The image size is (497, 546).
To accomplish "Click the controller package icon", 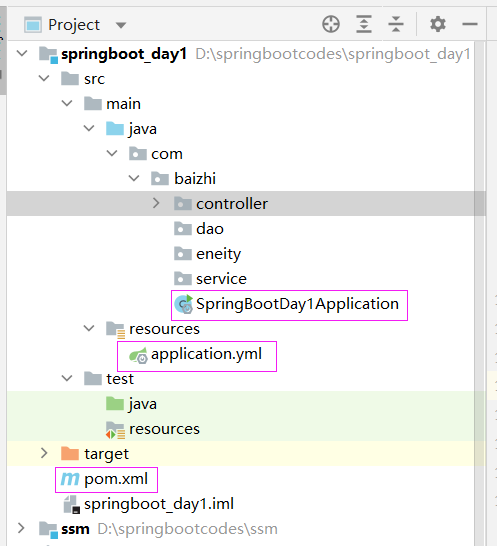I will click(183, 204).
